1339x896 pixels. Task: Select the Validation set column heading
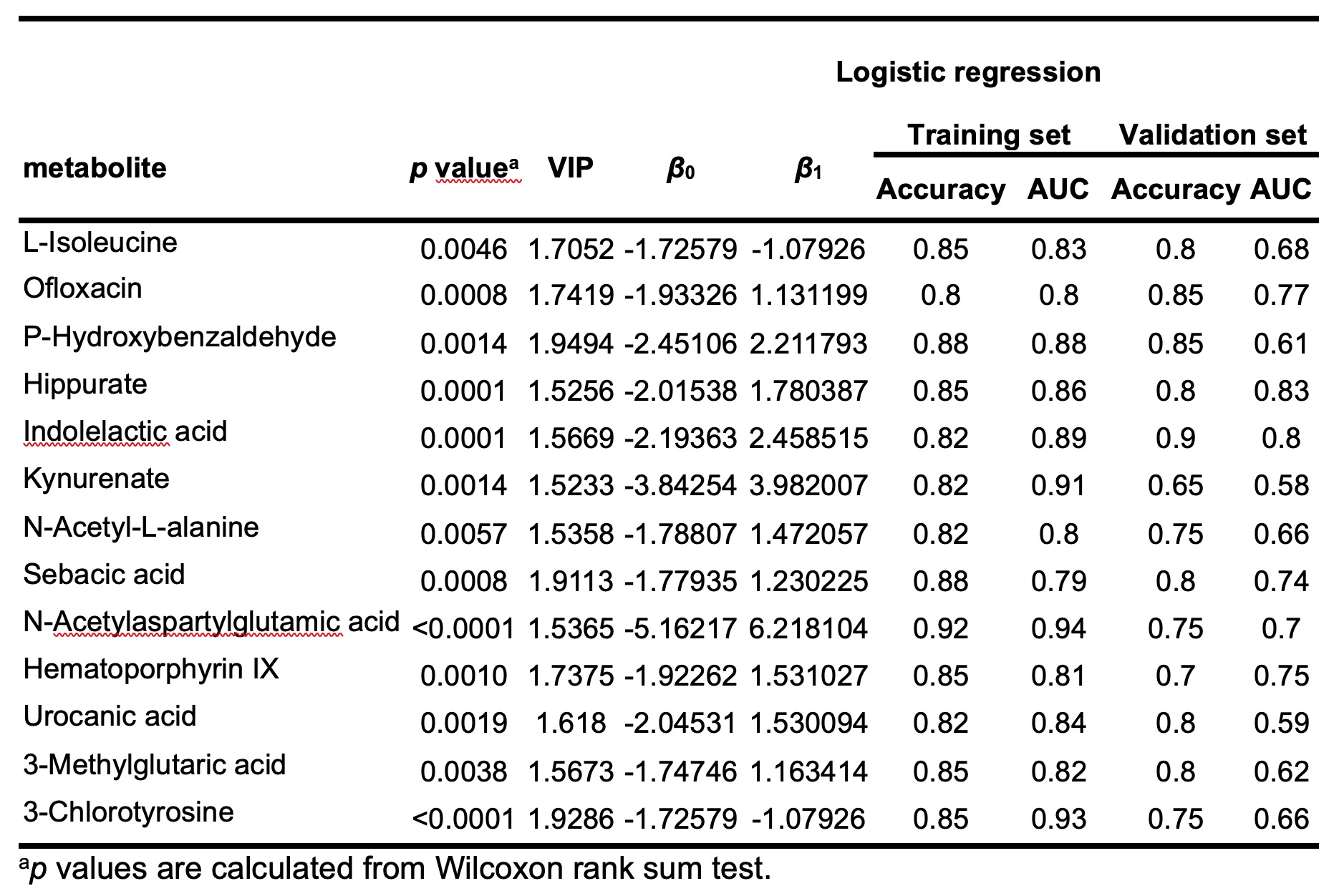1212,135
